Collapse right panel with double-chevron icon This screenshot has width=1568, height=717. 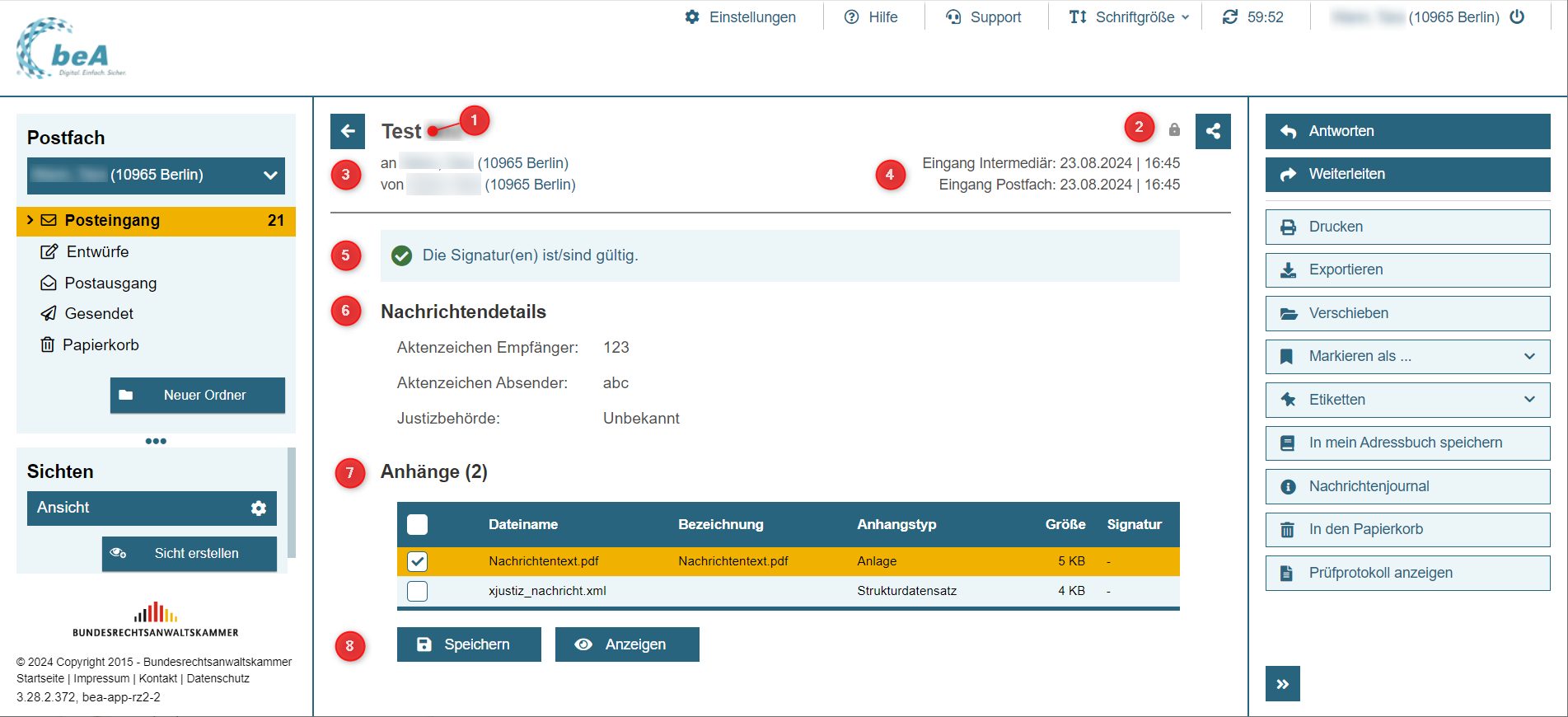[1282, 684]
